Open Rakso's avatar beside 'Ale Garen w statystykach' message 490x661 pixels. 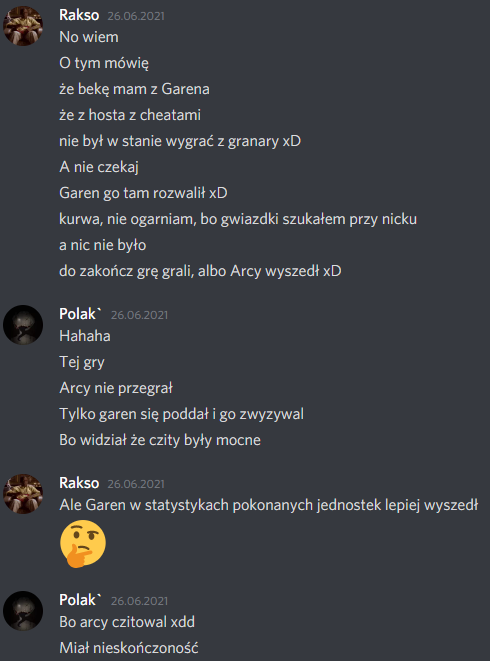(23, 494)
